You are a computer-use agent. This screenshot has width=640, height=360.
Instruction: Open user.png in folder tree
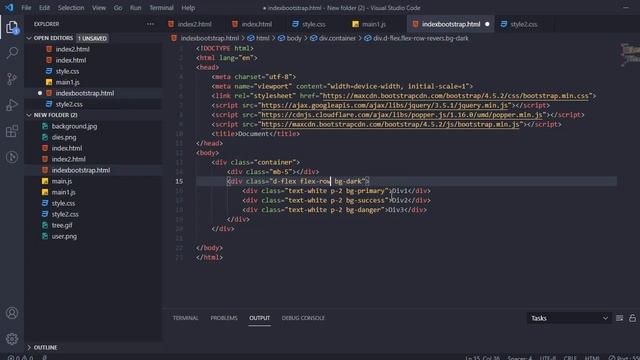[x=64, y=236]
